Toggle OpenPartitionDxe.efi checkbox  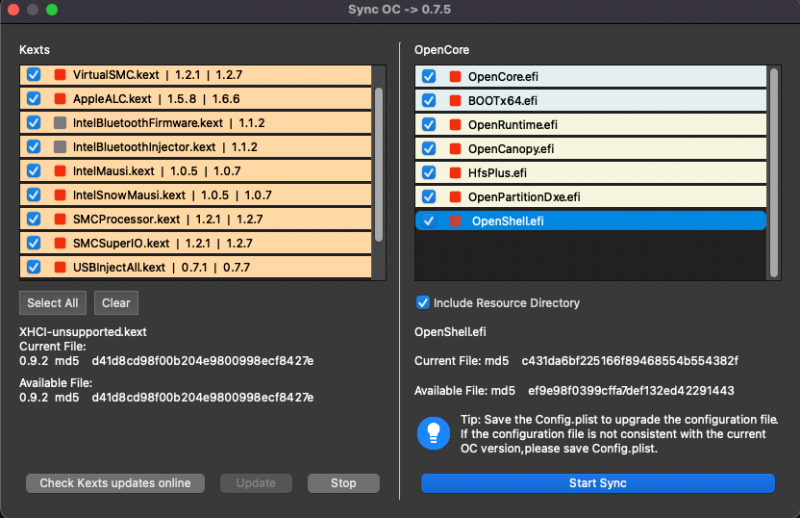coord(429,197)
